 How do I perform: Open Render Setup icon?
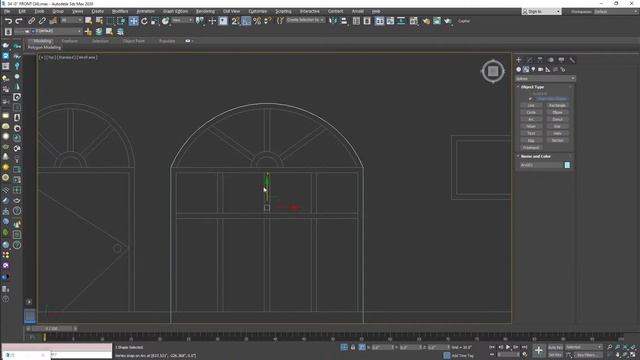click(426, 21)
